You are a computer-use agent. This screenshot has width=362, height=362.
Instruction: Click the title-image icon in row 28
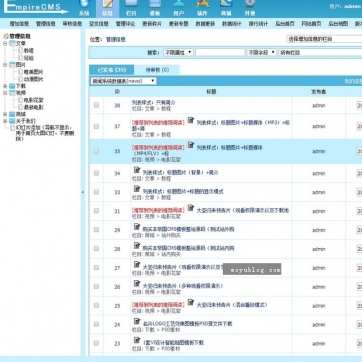tap(137, 246)
